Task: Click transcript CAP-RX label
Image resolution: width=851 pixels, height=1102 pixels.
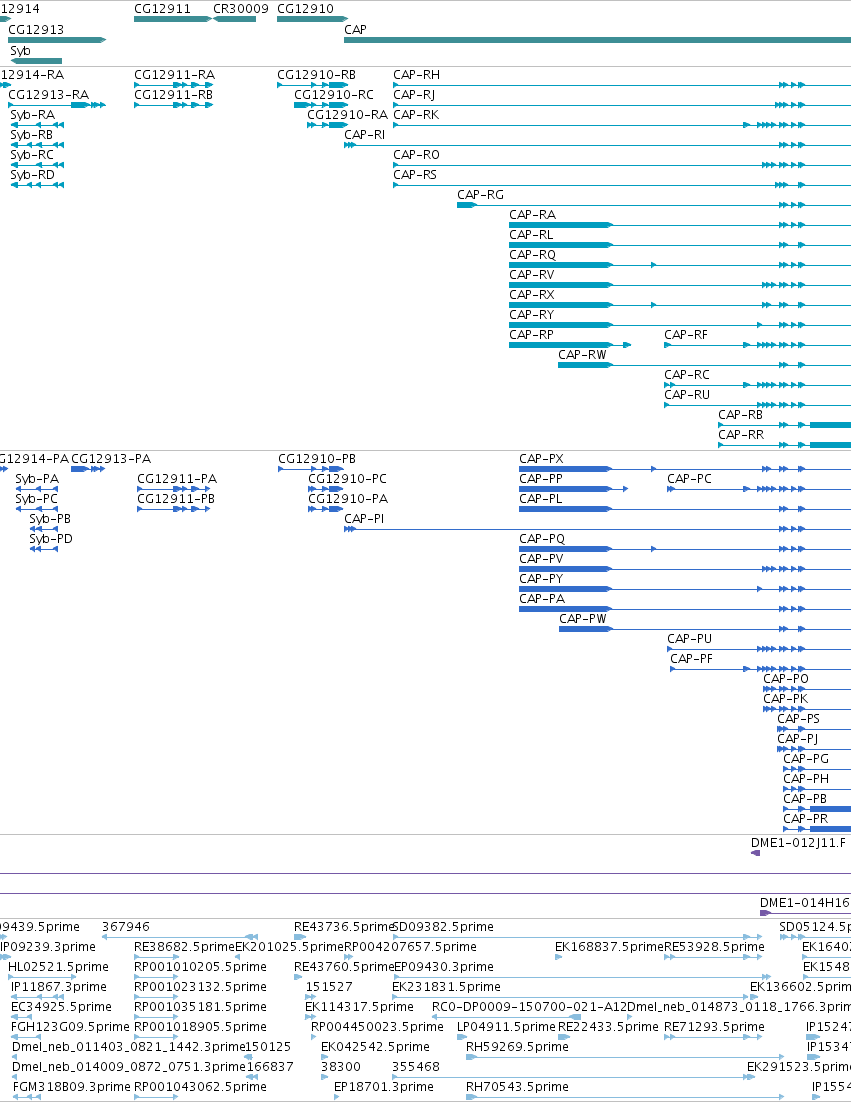Action: pos(531,294)
